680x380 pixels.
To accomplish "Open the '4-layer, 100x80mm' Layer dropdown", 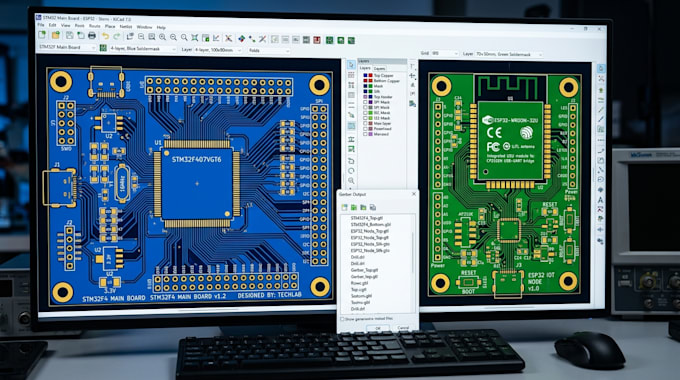I will click(x=217, y=50).
